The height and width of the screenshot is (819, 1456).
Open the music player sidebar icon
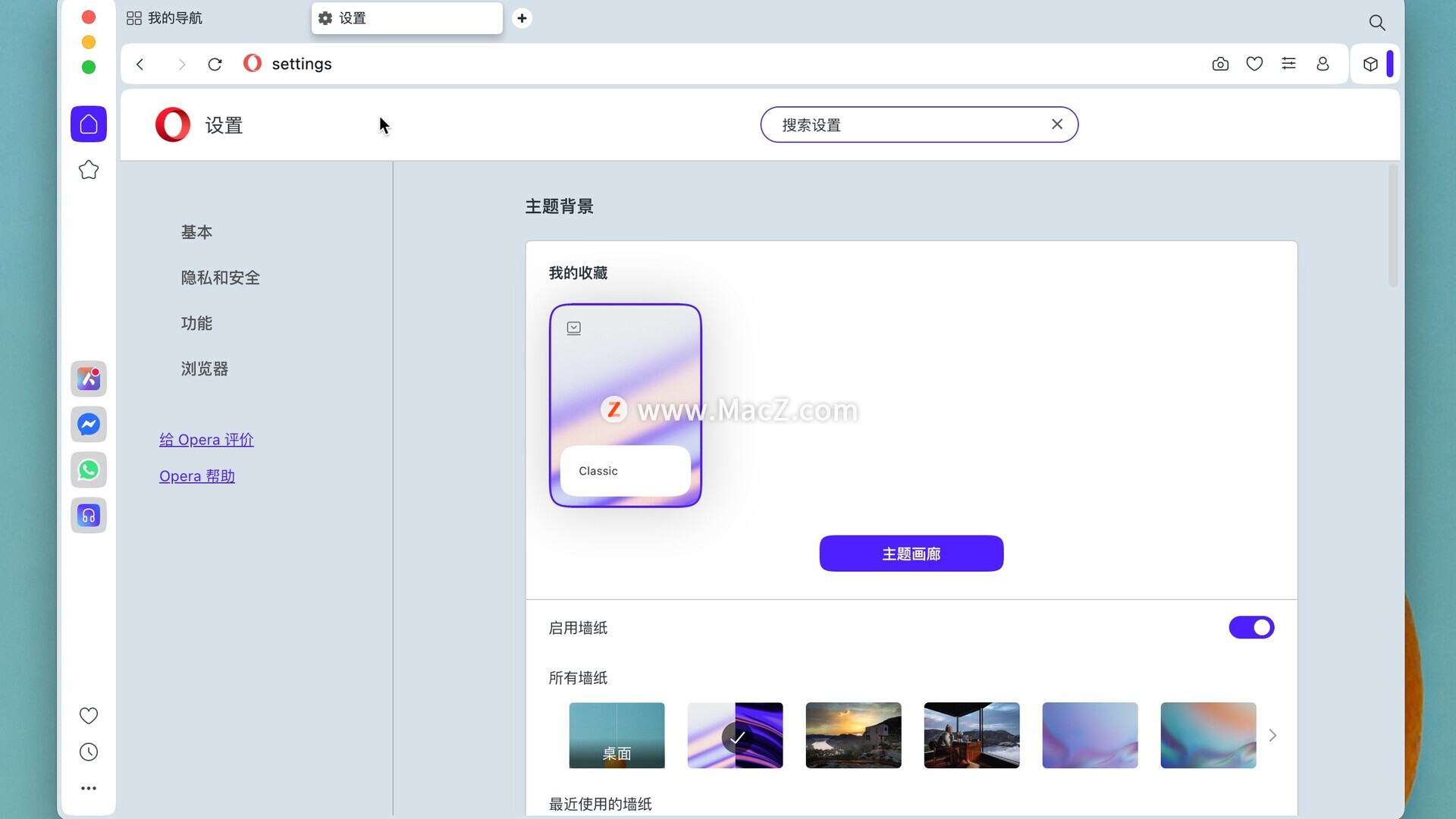[x=89, y=516]
